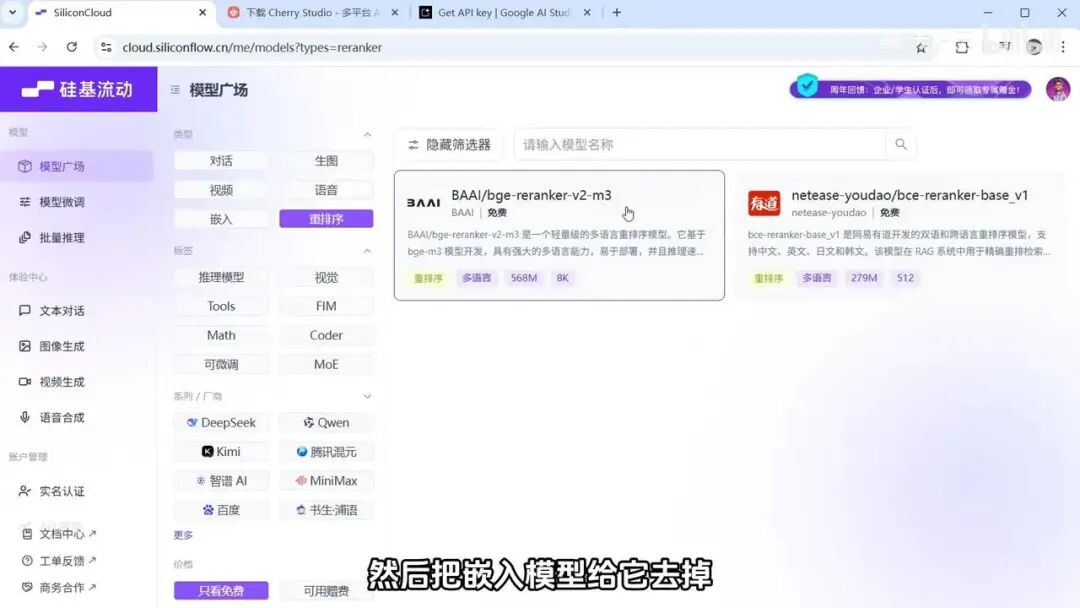1080x608 pixels.
Task: Close the SiliconCloud browser tab
Action: coord(202,12)
